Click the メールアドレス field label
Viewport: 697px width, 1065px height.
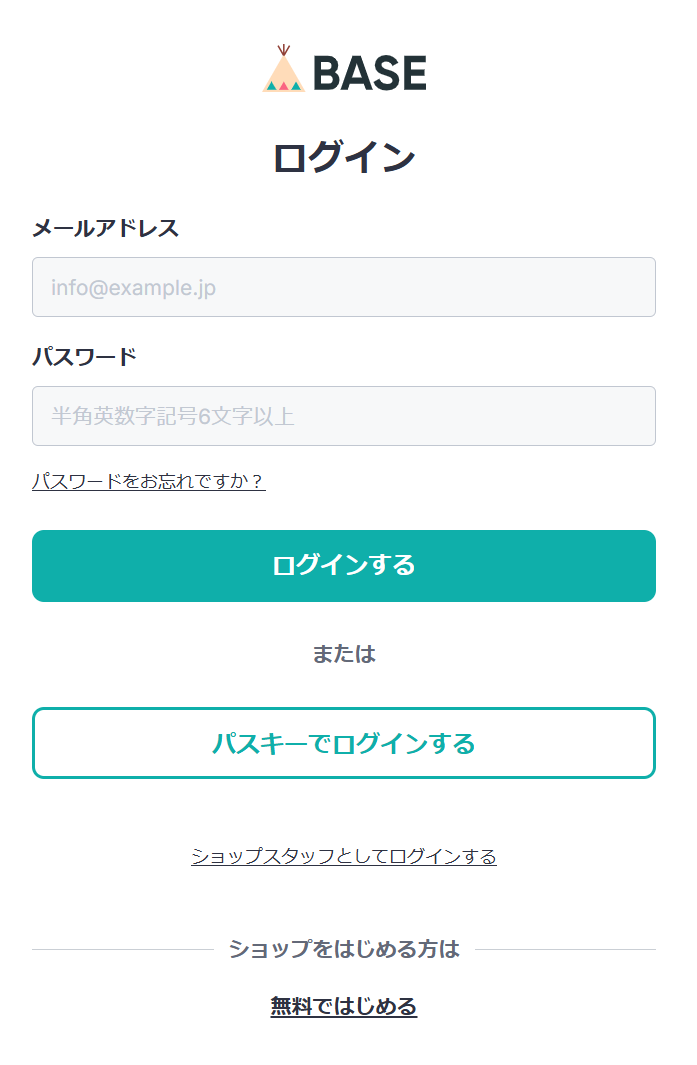[106, 228]
